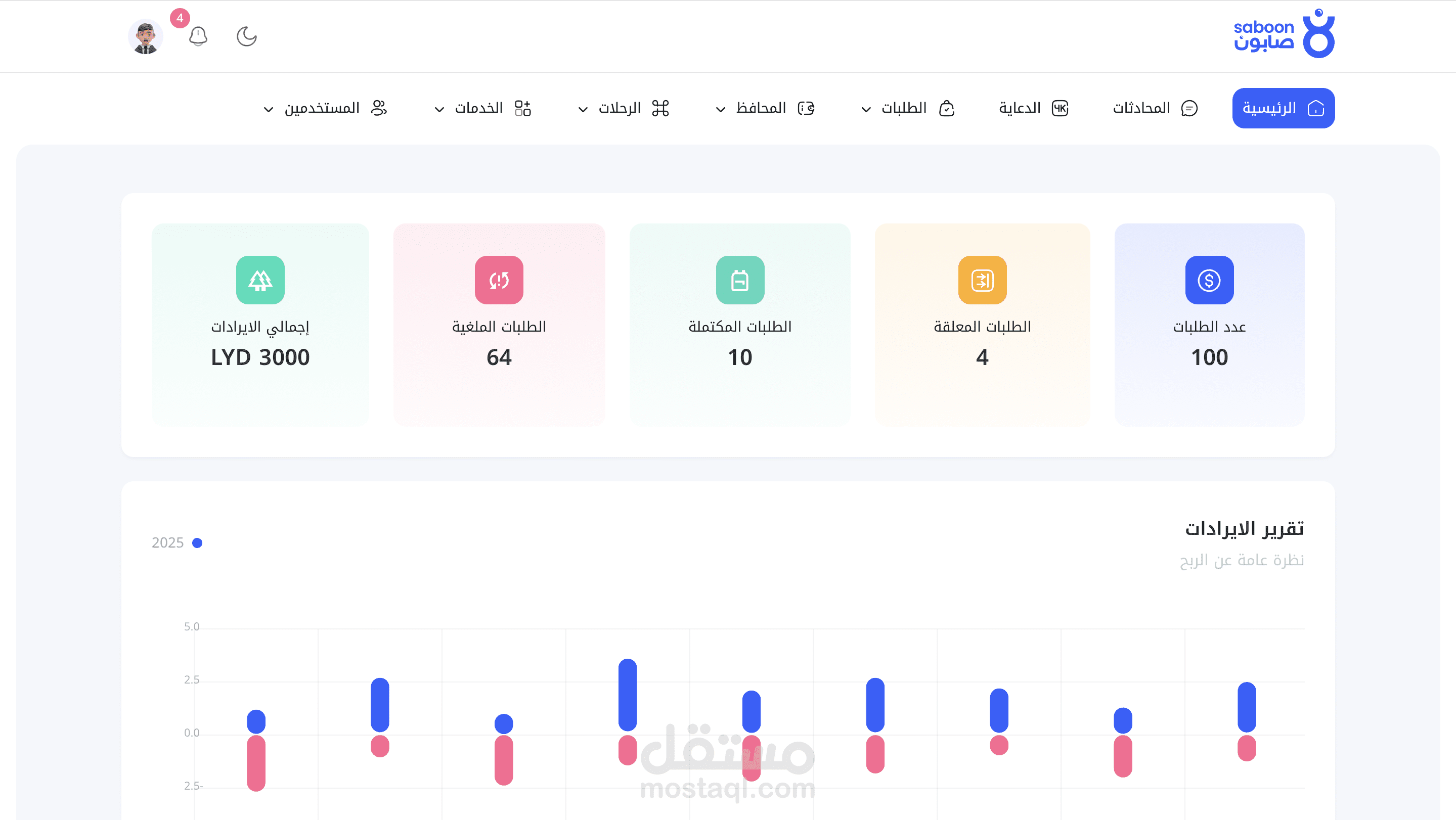This screenshot has width=1456, height=820.
Task: Click the 2025 legend label
Action: (x=168, y=543)
